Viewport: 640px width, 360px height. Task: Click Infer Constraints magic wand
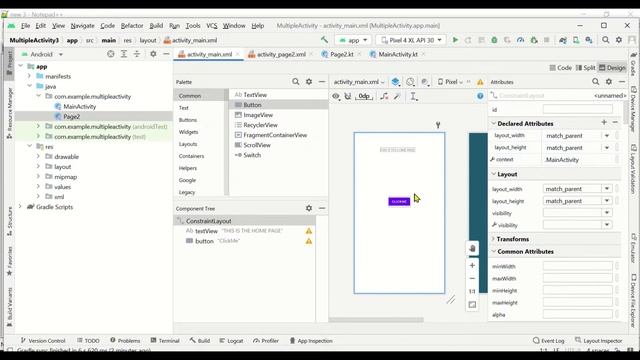(397, 96)
